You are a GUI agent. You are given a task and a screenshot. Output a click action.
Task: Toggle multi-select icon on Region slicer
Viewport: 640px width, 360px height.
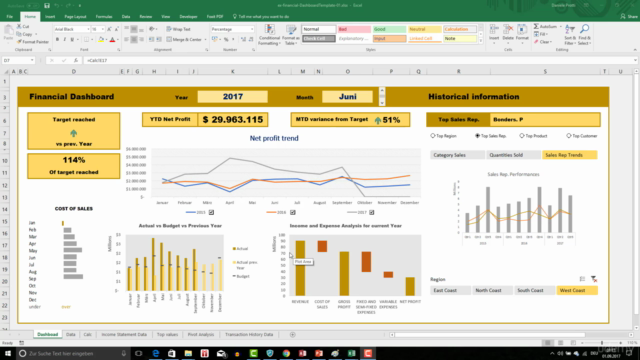(582, 279)
